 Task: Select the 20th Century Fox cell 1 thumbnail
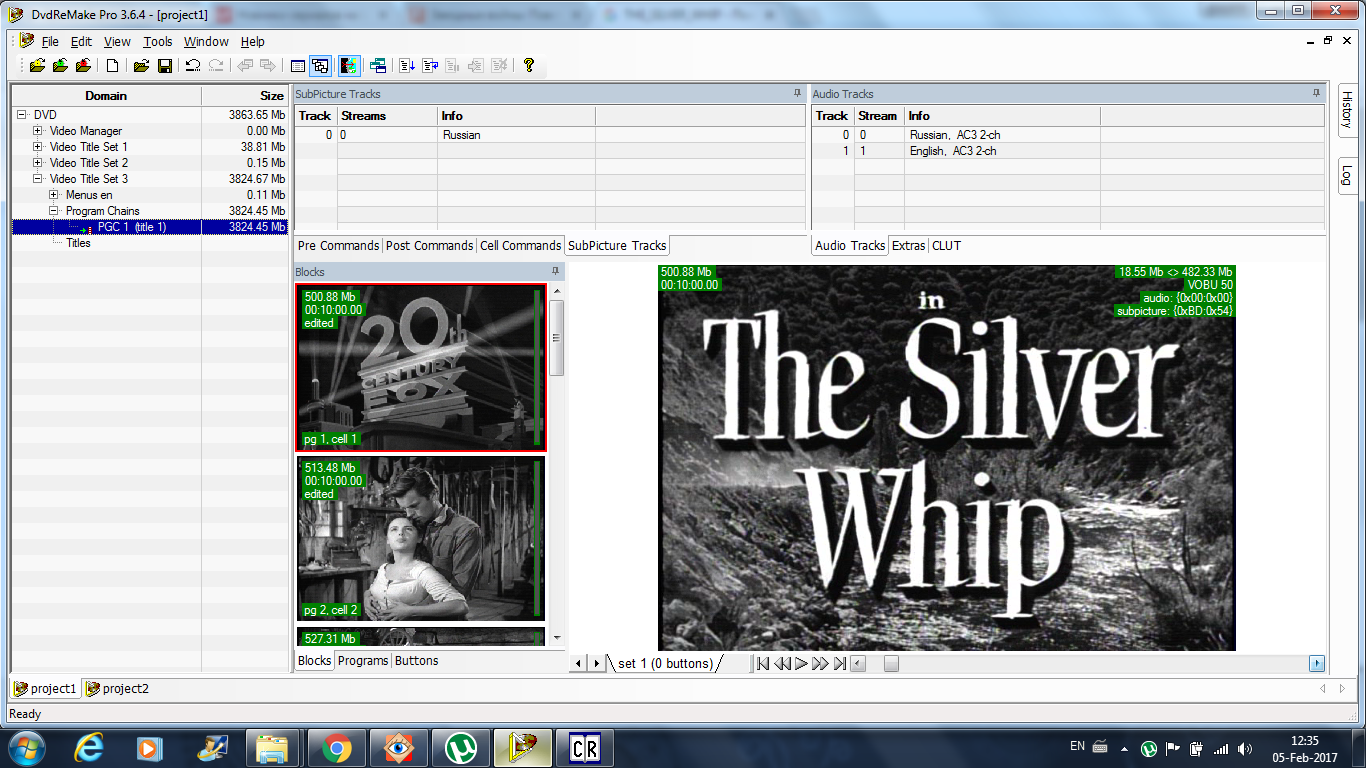[421, 367]
